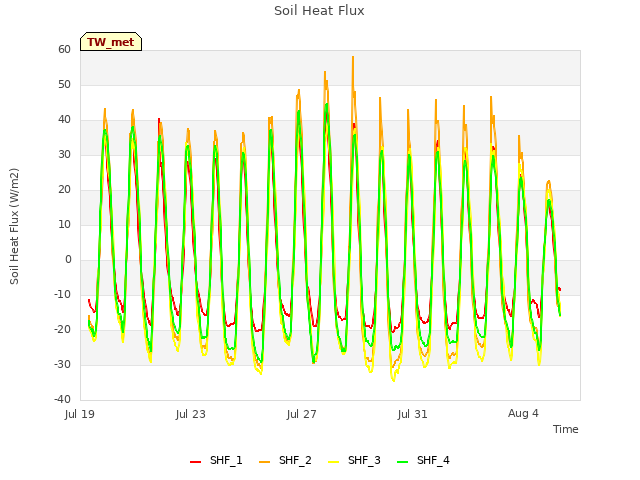Image resolution: width=640 pixels, height=480 pixels.
Task: Click the -30 y-axis tick label
Action: (x=62, y=364)
